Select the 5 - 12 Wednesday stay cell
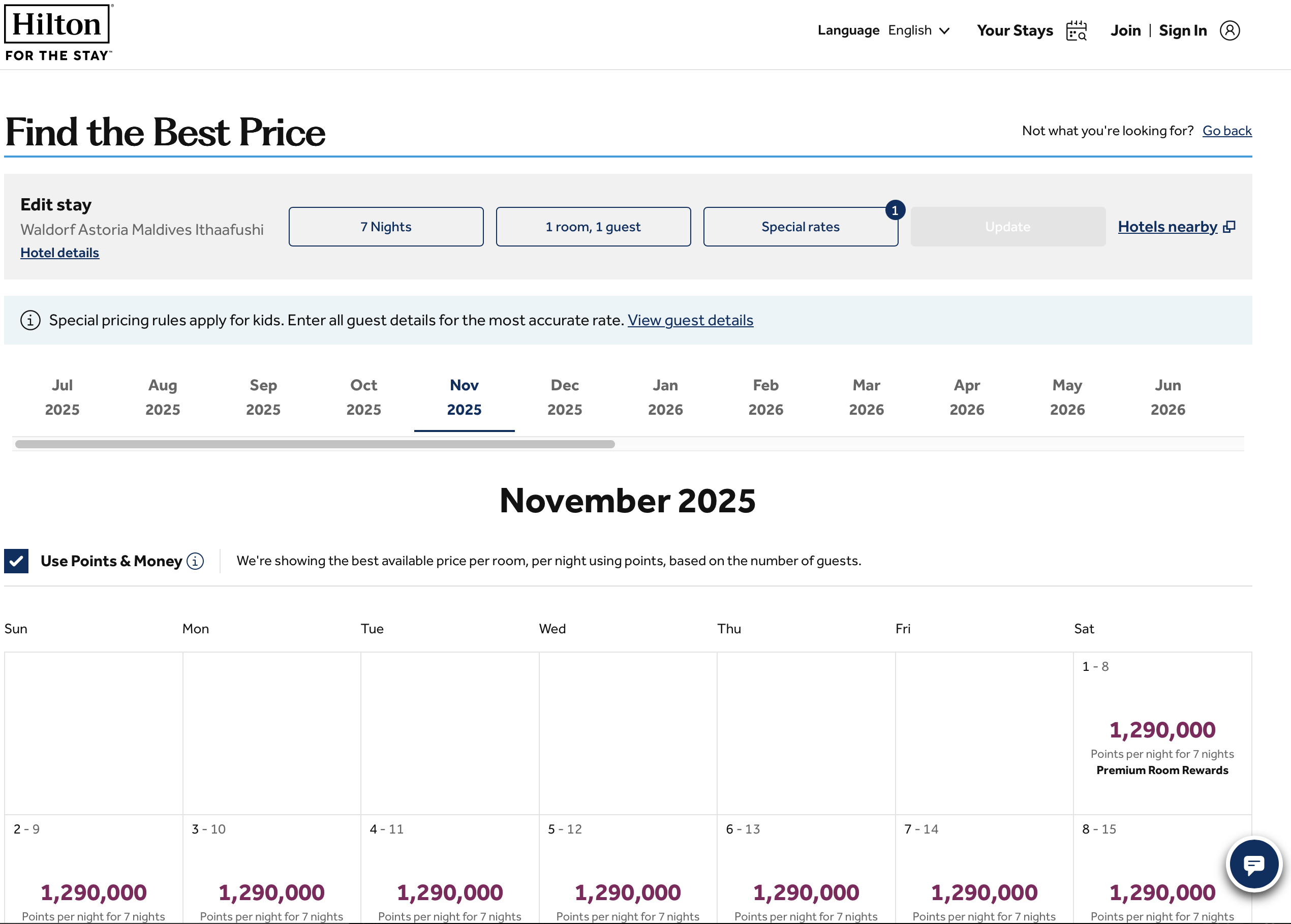 pos(628,870)
